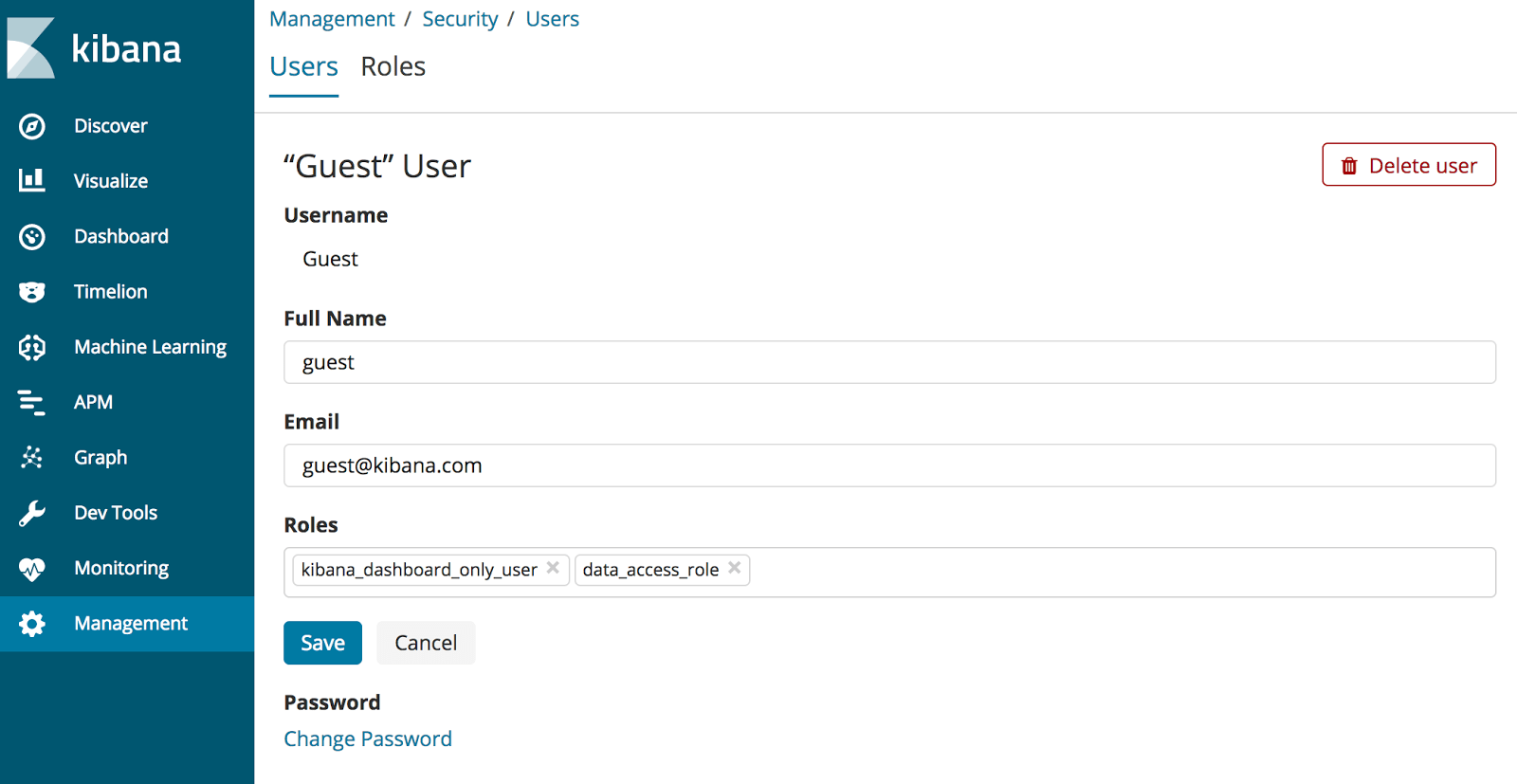Select Discover label in sidebar
1517x784 pixels.
click(111, 126)
